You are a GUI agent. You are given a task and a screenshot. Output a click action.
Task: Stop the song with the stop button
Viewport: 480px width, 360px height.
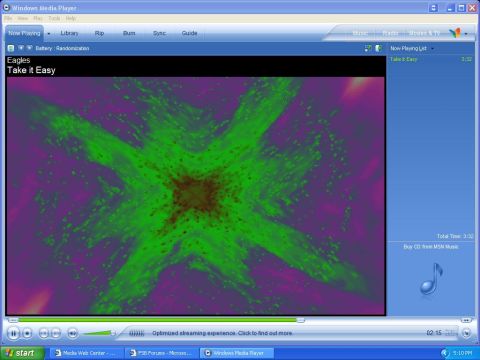point(27,333)
